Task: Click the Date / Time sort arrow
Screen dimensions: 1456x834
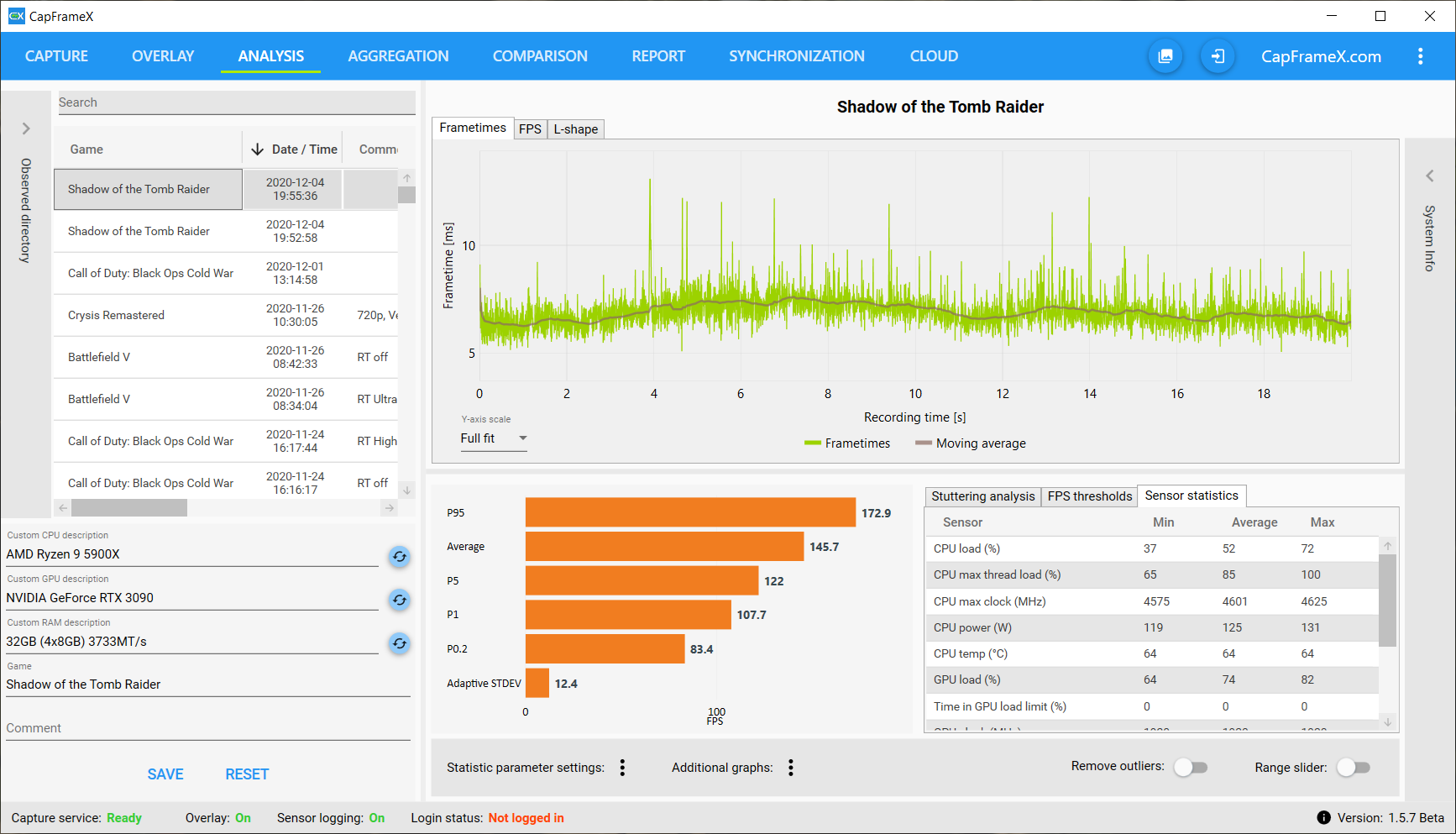Action: coord(257,149)
